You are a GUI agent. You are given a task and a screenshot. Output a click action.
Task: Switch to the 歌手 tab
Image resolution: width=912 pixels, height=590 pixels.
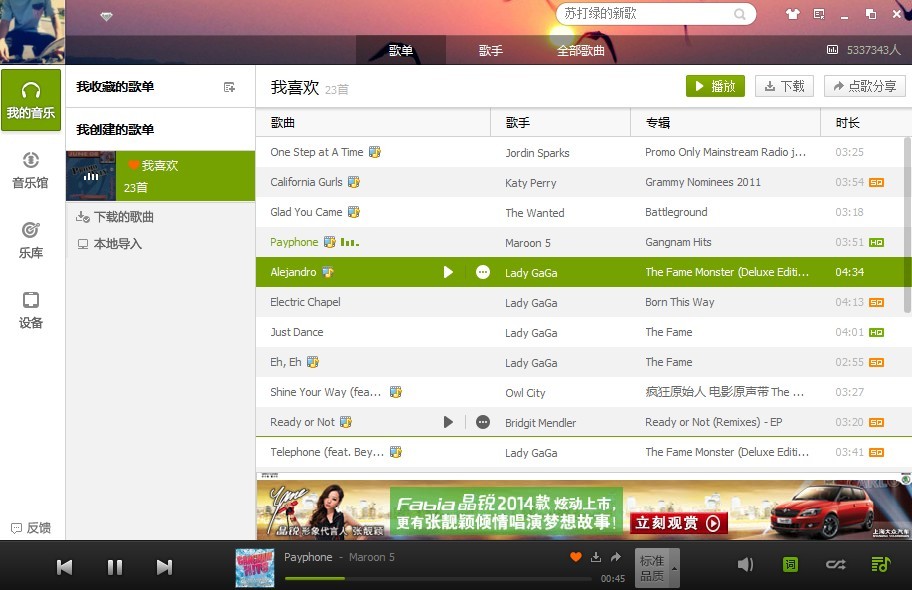click(490, 50)
